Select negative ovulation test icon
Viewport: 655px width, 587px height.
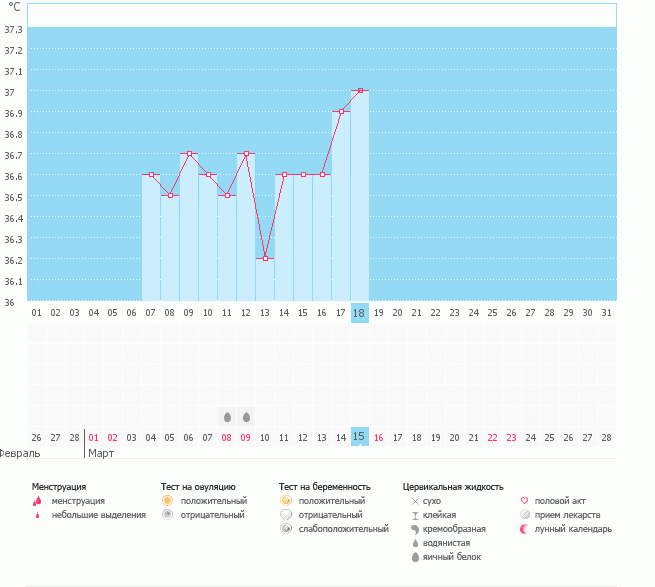[168, 515]
